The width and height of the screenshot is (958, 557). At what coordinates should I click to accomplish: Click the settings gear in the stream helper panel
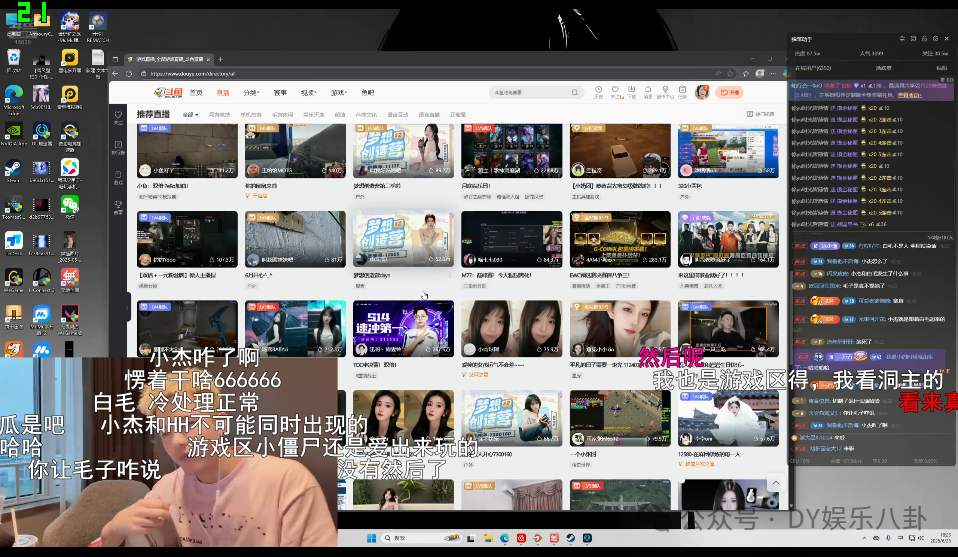(x=935, y=38)
